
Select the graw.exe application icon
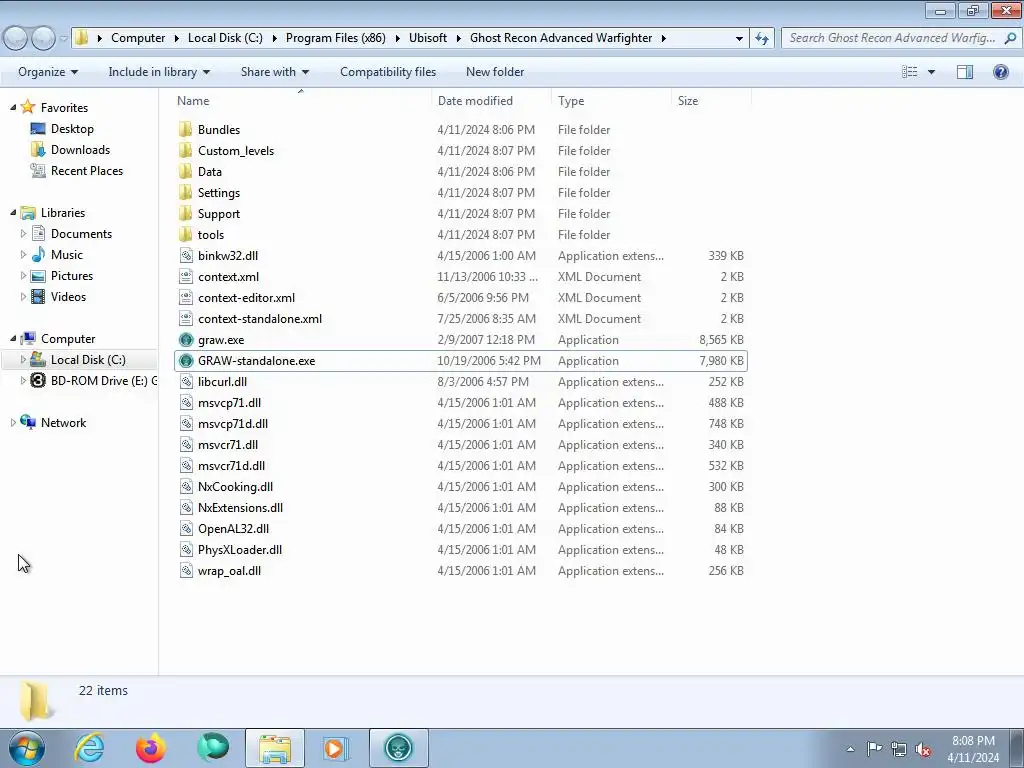pyautogui.click(x=186, y=340)
